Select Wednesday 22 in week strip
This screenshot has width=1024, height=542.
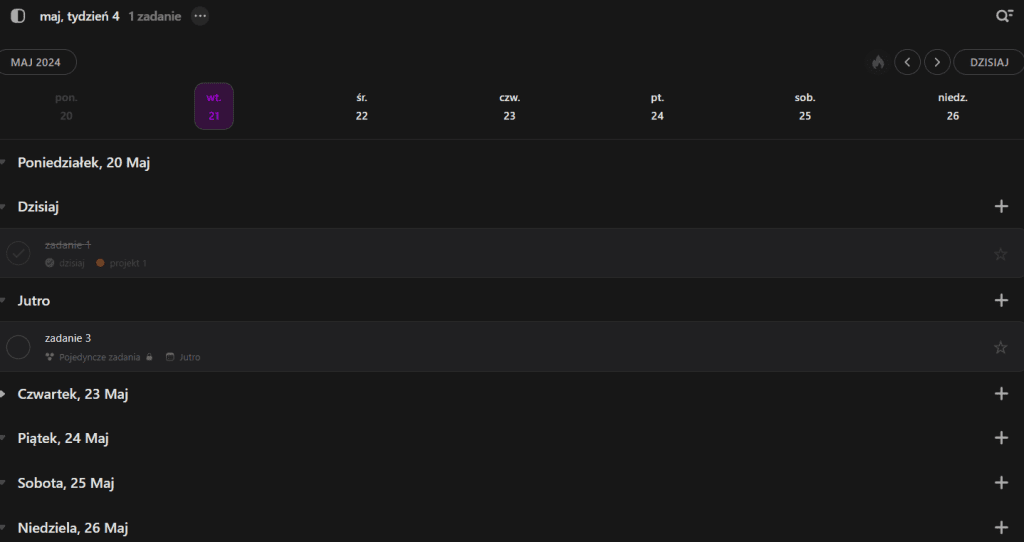pyautogui.click(x=362, y=107)
